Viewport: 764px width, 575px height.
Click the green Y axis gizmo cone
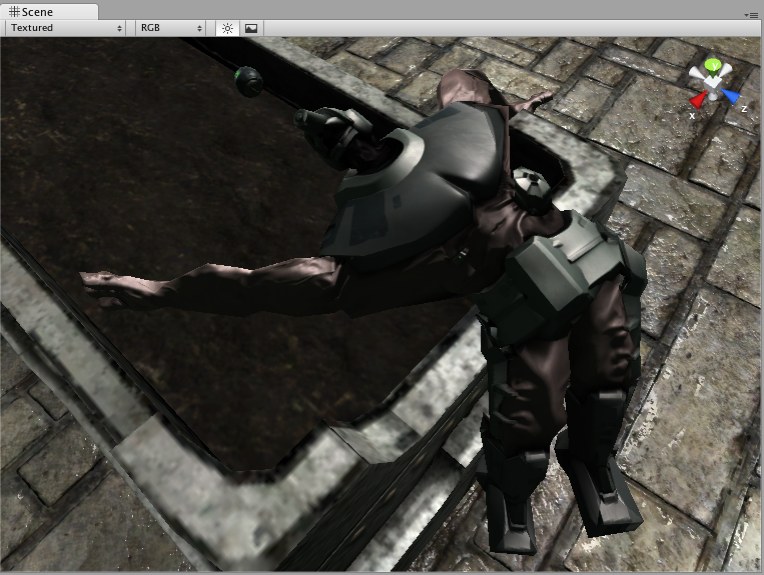point(713,66)
